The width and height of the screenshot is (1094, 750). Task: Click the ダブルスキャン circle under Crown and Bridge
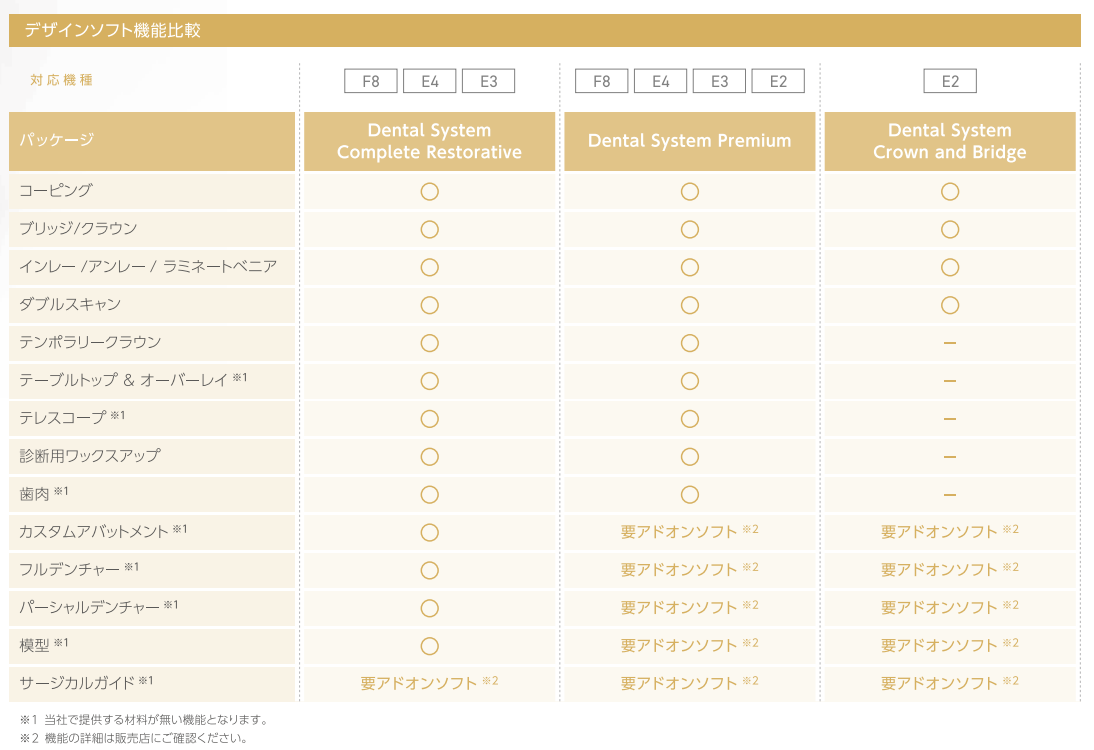click(x=950, y=305)
